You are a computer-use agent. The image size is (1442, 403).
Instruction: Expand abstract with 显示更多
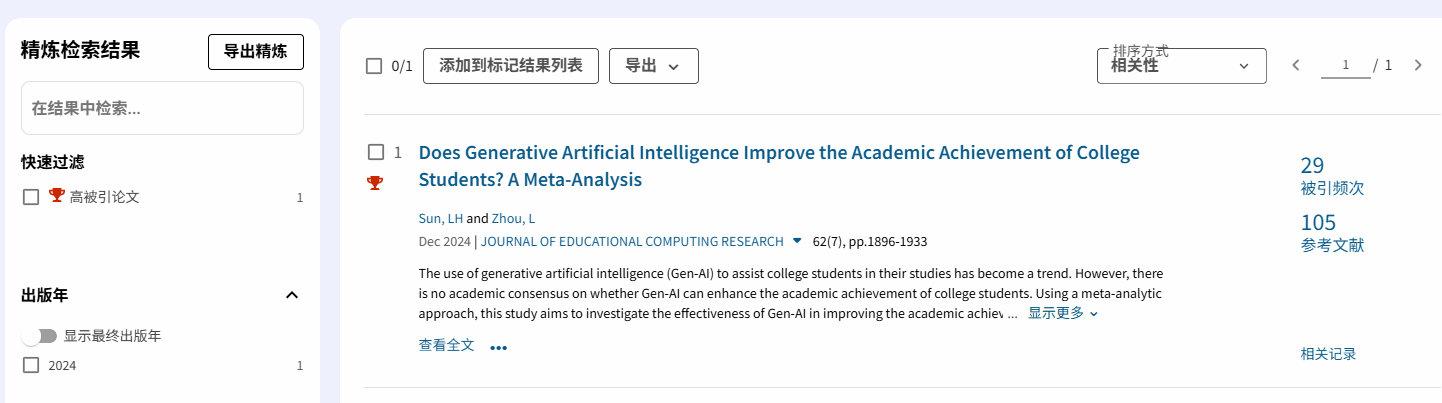1062,313
